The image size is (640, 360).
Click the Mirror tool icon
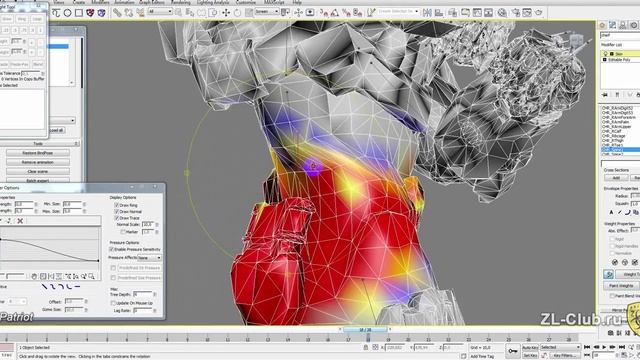(427, 13)
